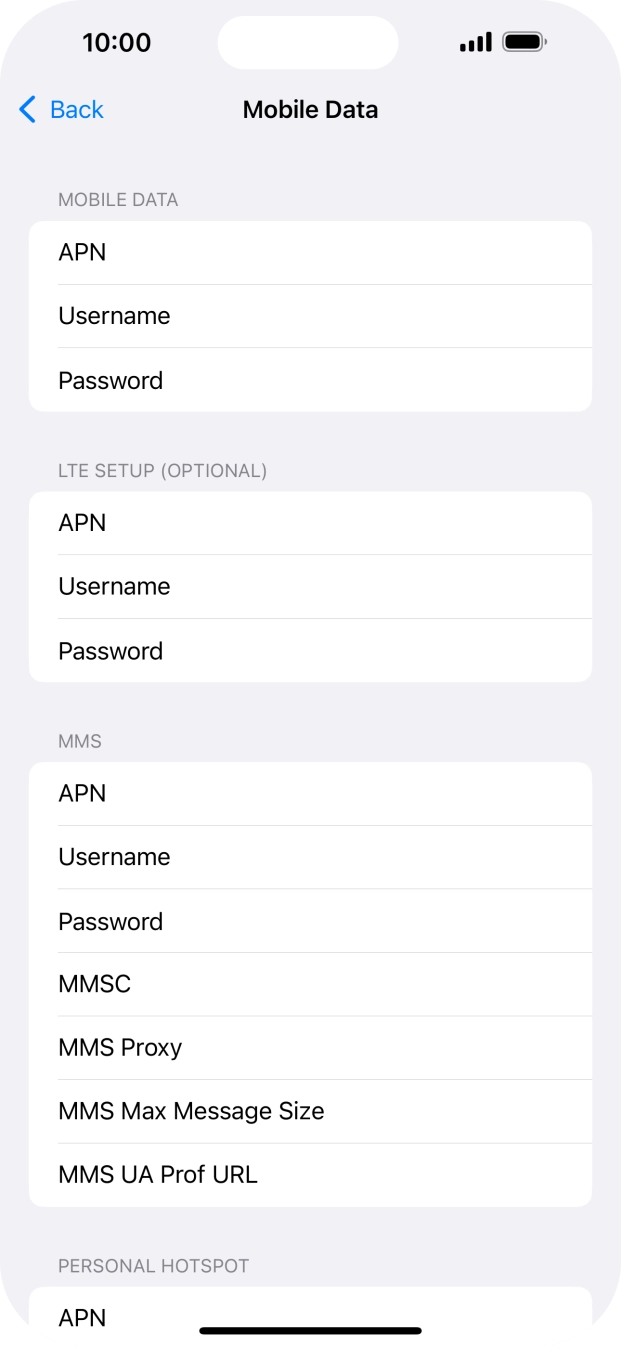Tap the MMS UA Prof URL field

(310, 1174)
